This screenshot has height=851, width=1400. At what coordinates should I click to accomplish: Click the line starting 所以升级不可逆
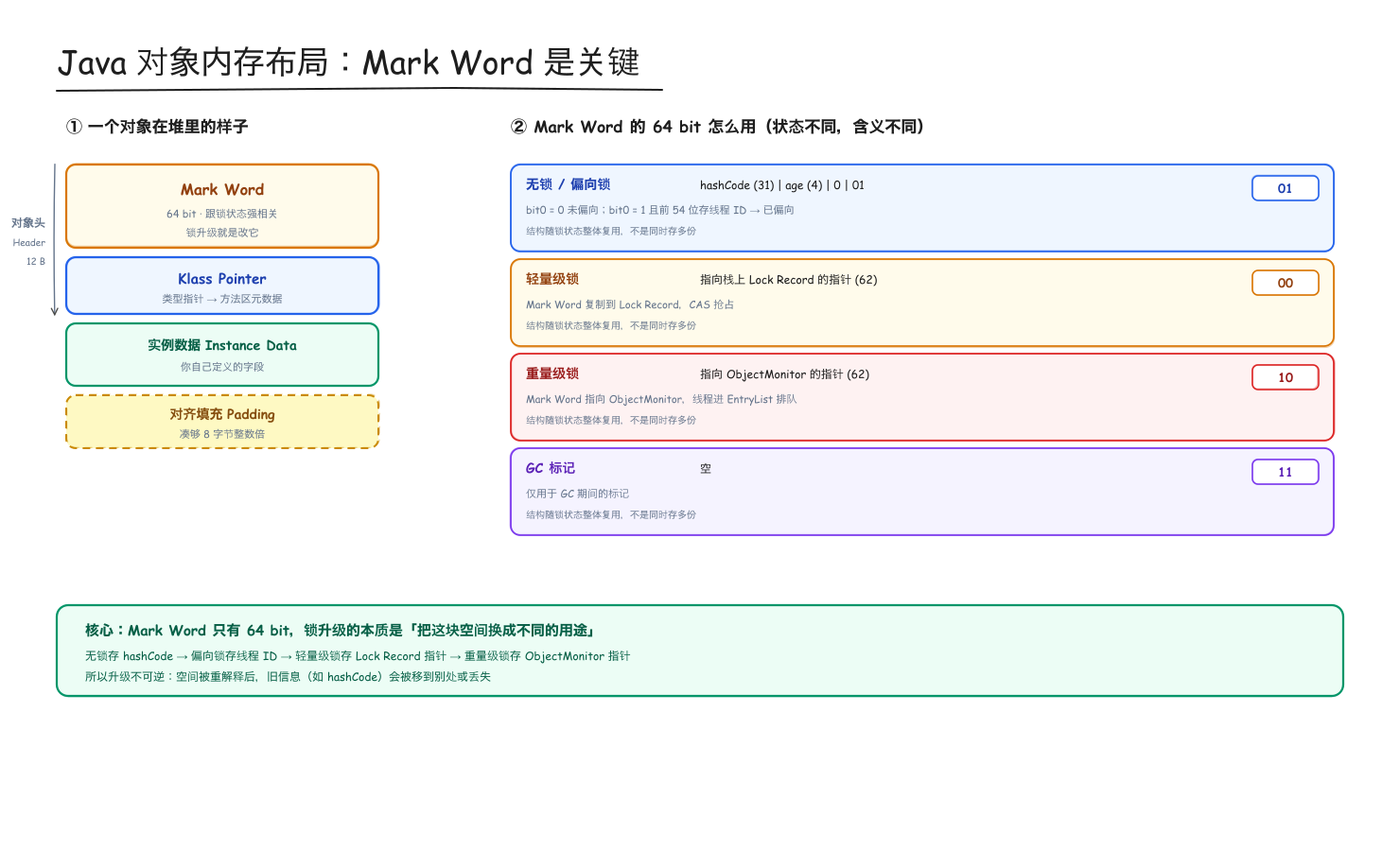click(x=288, y=677)
